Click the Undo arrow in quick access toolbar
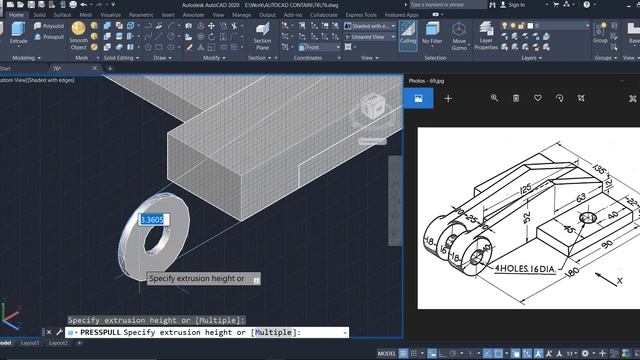This screenshot has height=360, width=640. pos(84,5)
